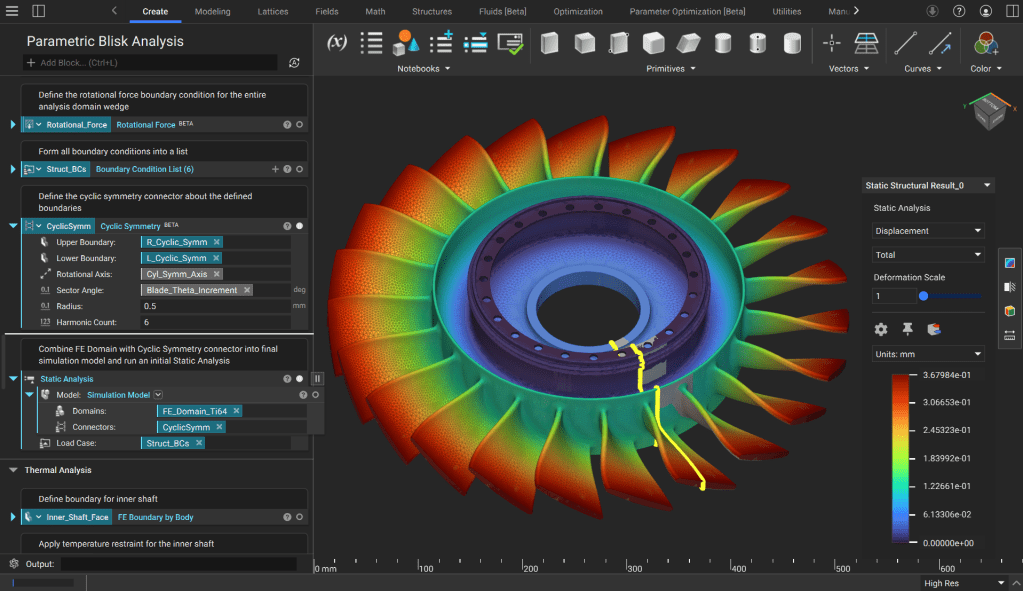Image resolution: width=1023 pixels, height=591 pixels.
Task: Select the measurement ruler icon
Action: 1009,335
